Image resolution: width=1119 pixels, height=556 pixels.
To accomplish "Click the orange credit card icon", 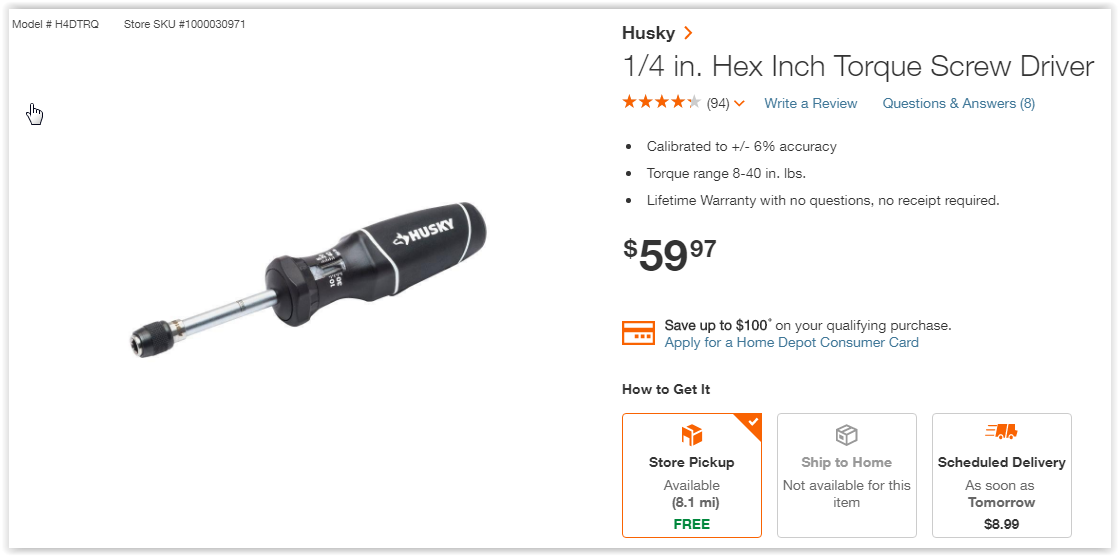I will click(638, 333).
